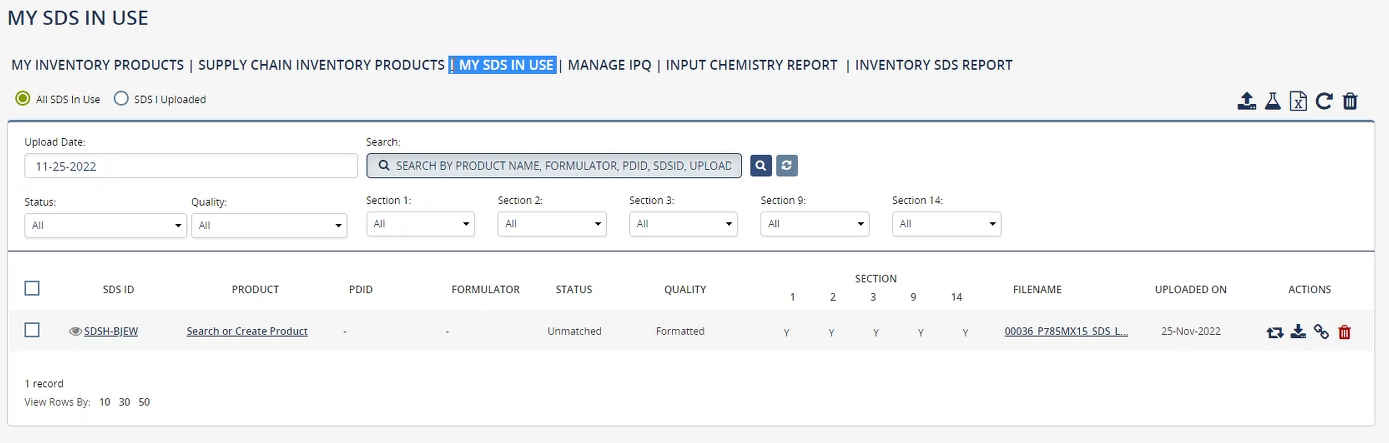Image resolution: width=1389 pixels, height=443 pixels.
Task: Click the Formatted quality cell
Action: pyautogui.click(x=680, y=331)
